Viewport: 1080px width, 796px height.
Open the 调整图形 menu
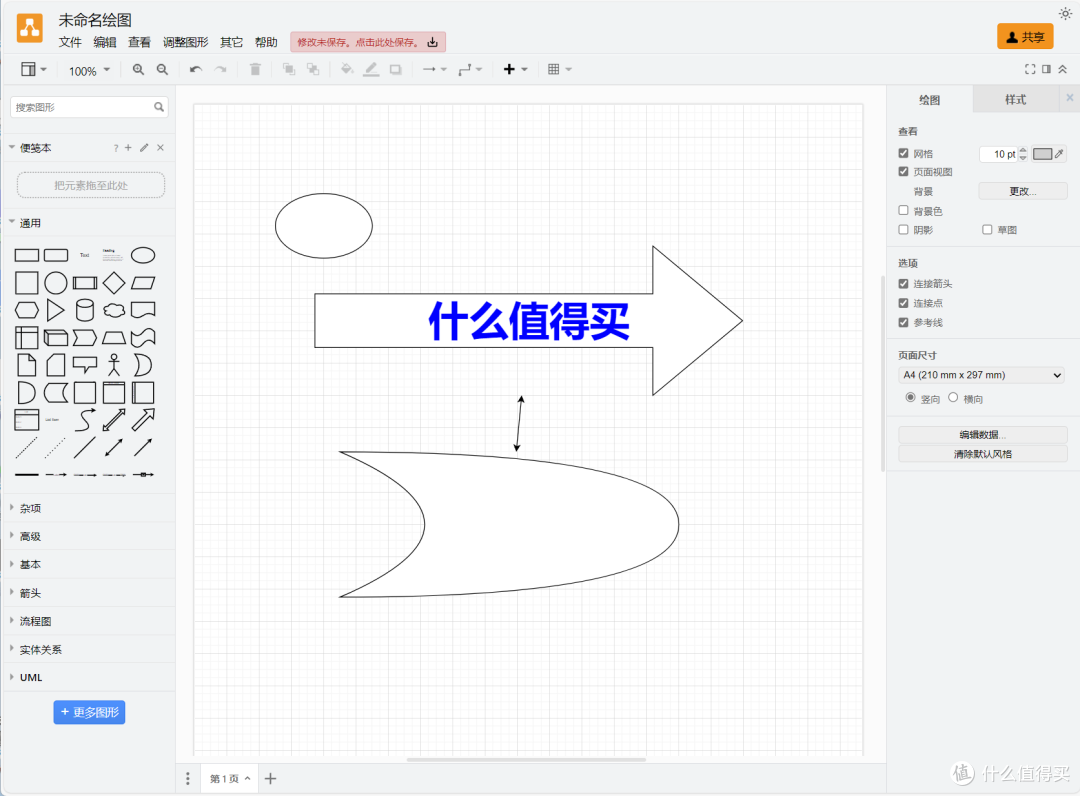click(x=185, y=43)
